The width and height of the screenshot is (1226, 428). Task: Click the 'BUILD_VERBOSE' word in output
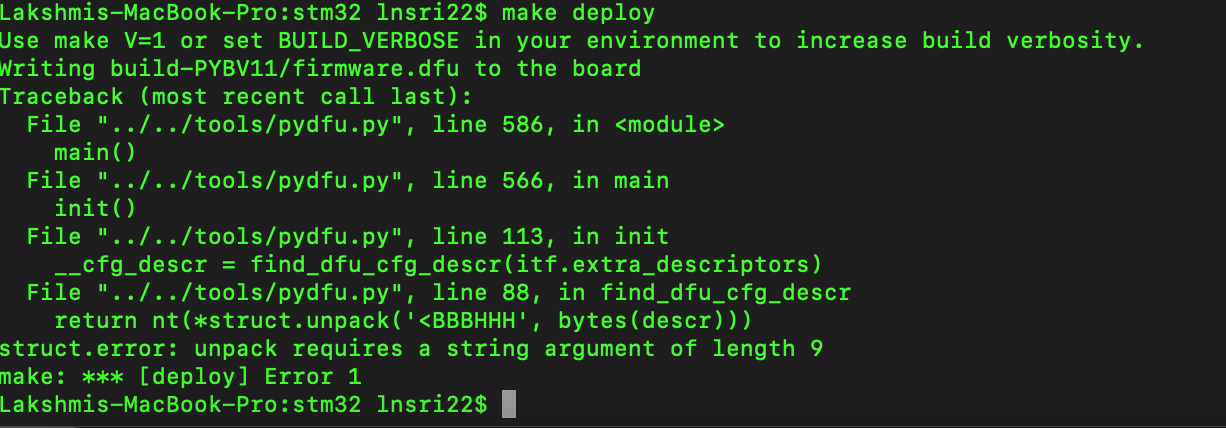coord(369,41)
